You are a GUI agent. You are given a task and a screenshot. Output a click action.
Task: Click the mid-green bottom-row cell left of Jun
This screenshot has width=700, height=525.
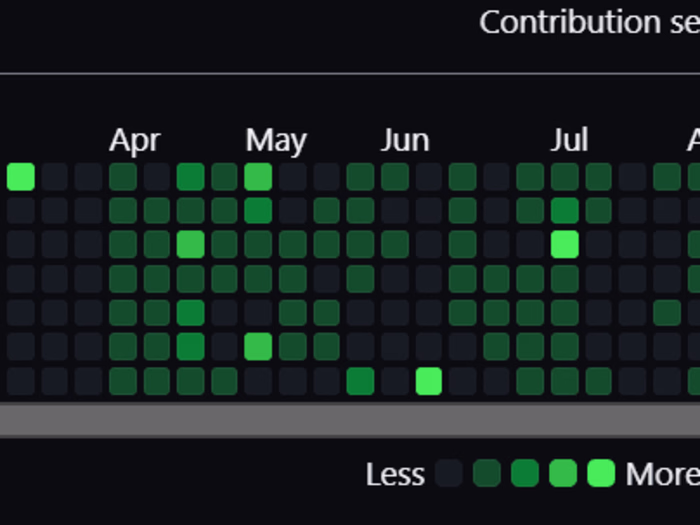click(x=360, y=381)
